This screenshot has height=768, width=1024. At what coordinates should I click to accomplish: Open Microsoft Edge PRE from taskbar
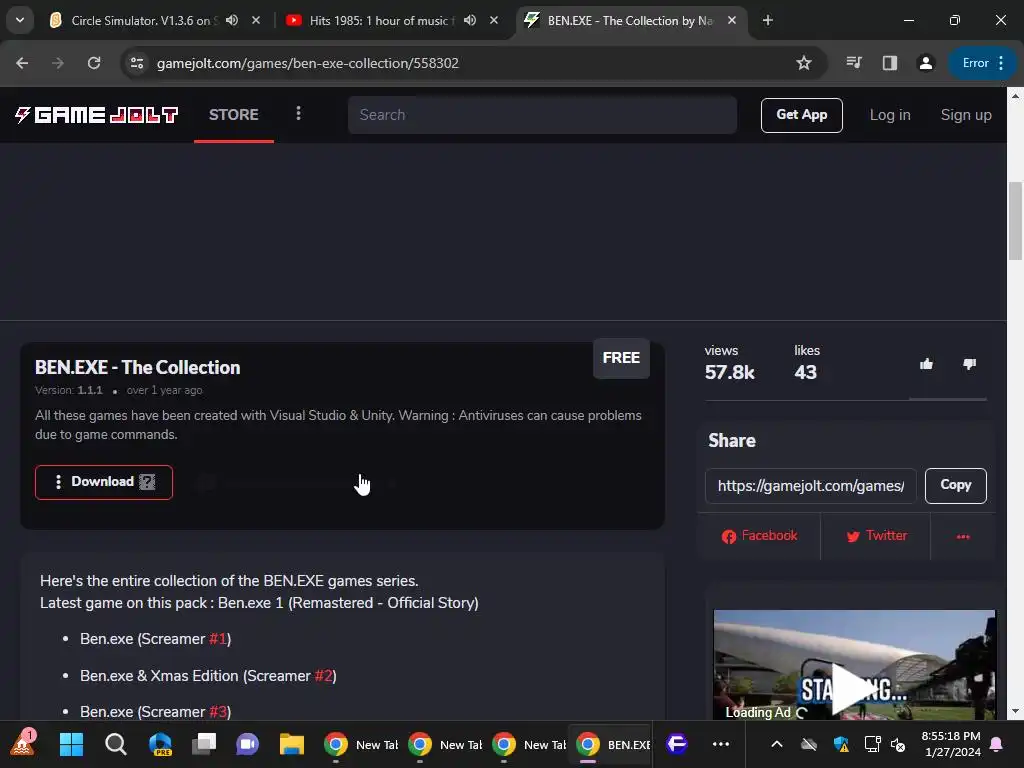click(x=160, y=744)
